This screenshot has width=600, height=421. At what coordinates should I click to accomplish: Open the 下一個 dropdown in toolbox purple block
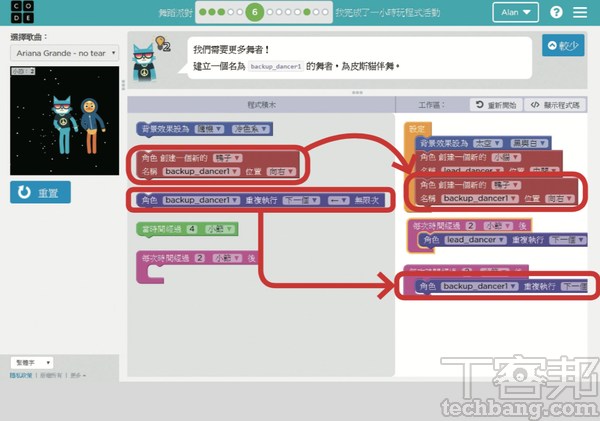click(x=301, y=200)
